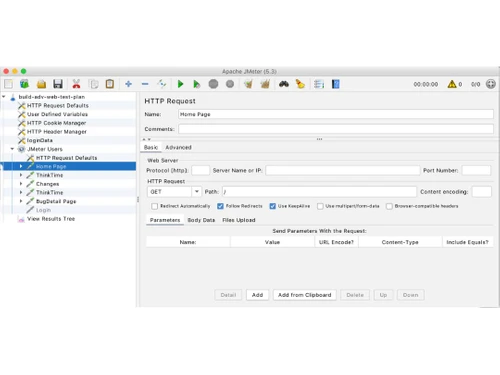
Task: Click the Name field containing Home Page
Action: pyautogui.click(x=336, y=114)
